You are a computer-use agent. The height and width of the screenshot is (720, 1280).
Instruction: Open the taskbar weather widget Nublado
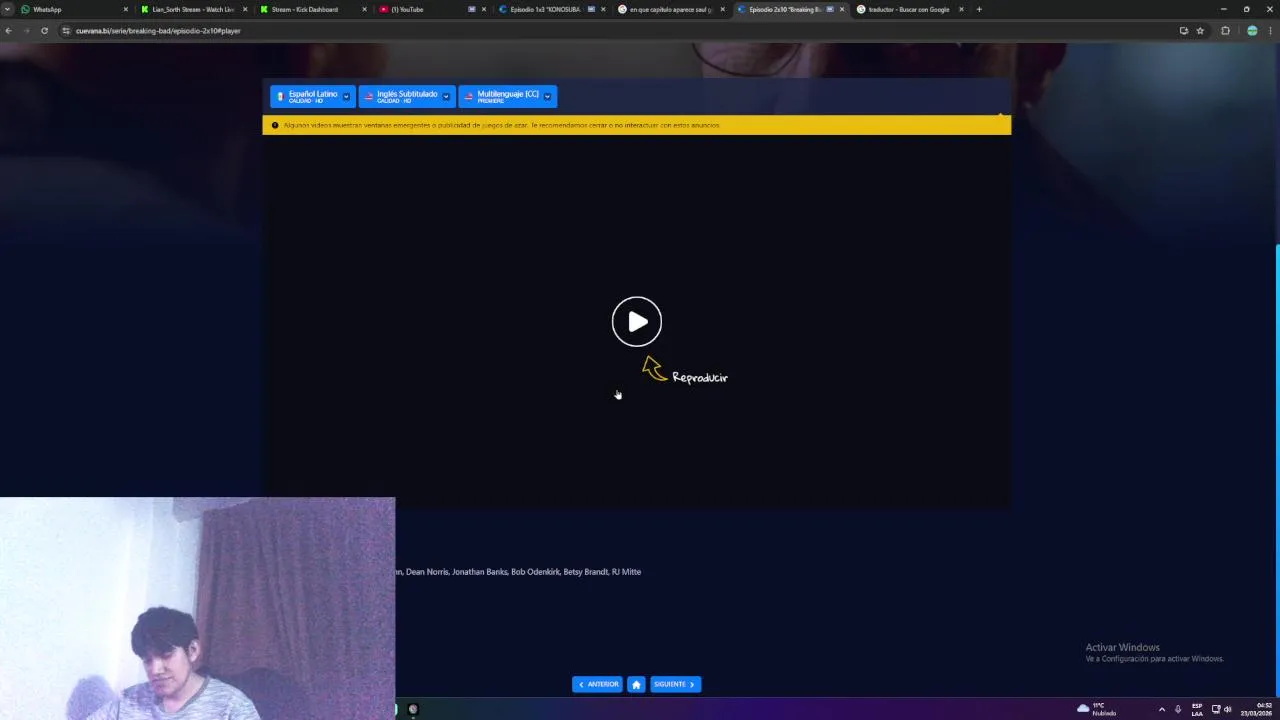(x=1097, y=709)
